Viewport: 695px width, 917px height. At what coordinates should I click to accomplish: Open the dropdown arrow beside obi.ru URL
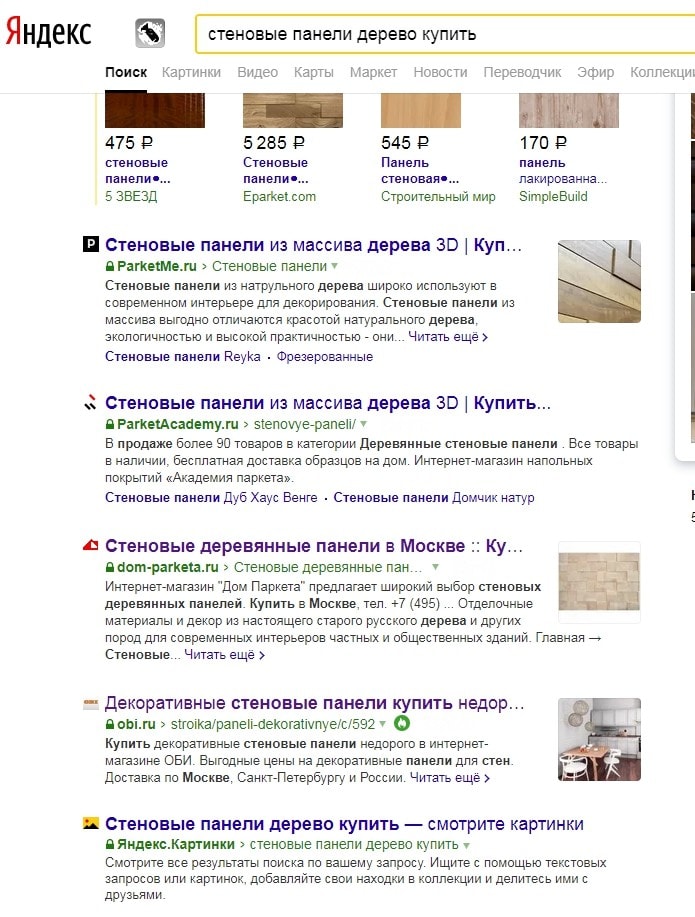383,724
